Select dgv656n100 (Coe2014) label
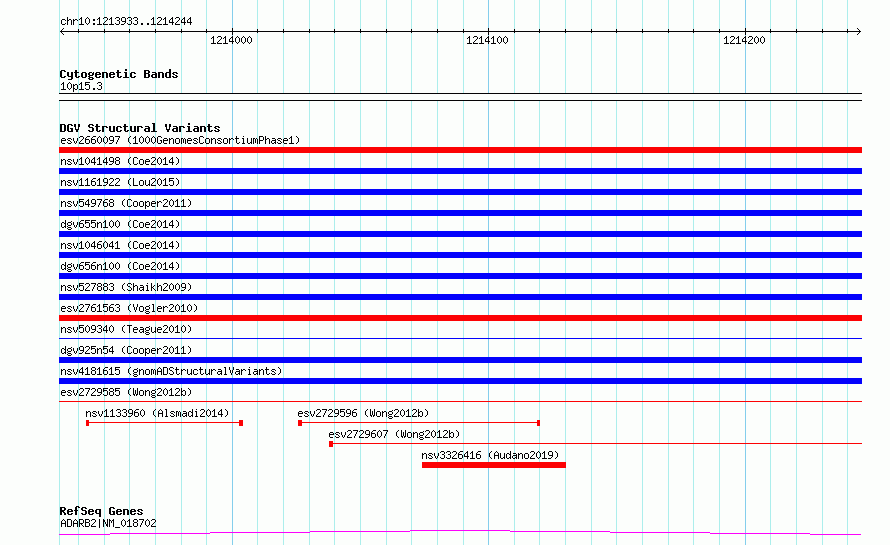The width and height of the screenshot is (890, 545). 120,266
